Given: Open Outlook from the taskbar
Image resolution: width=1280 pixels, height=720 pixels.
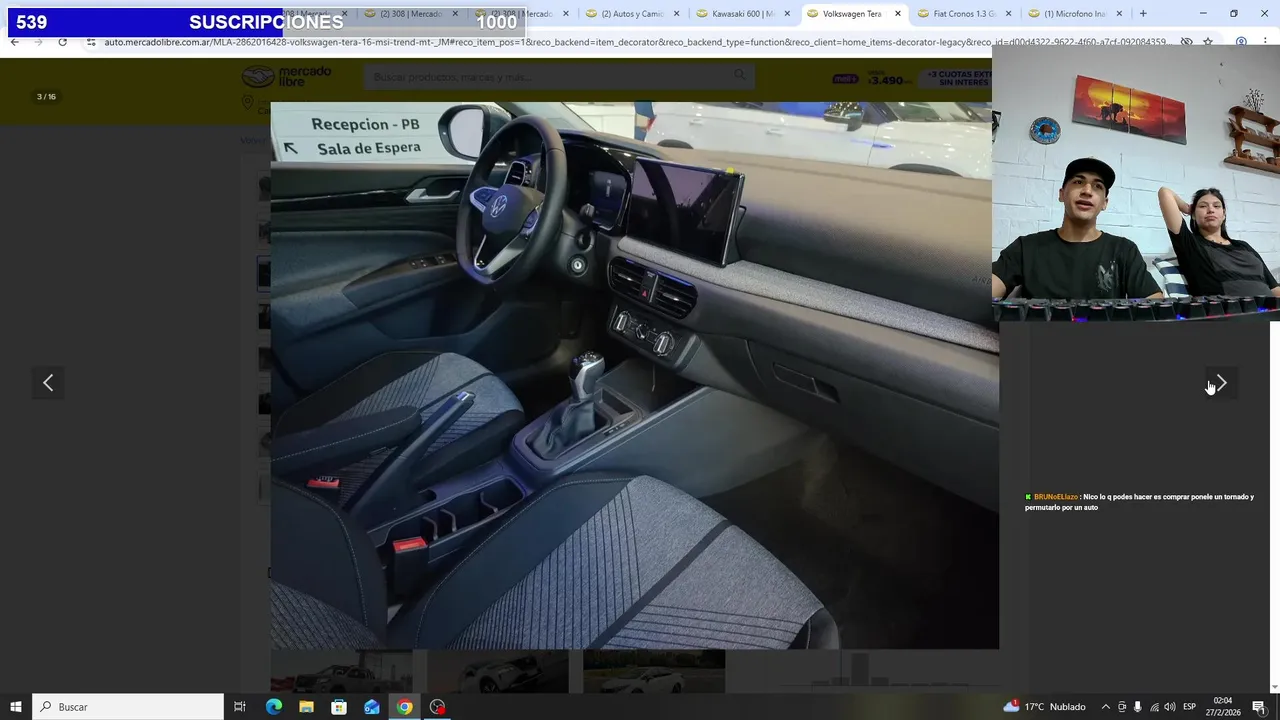Looking at the screenshot, I should (372, 707).
